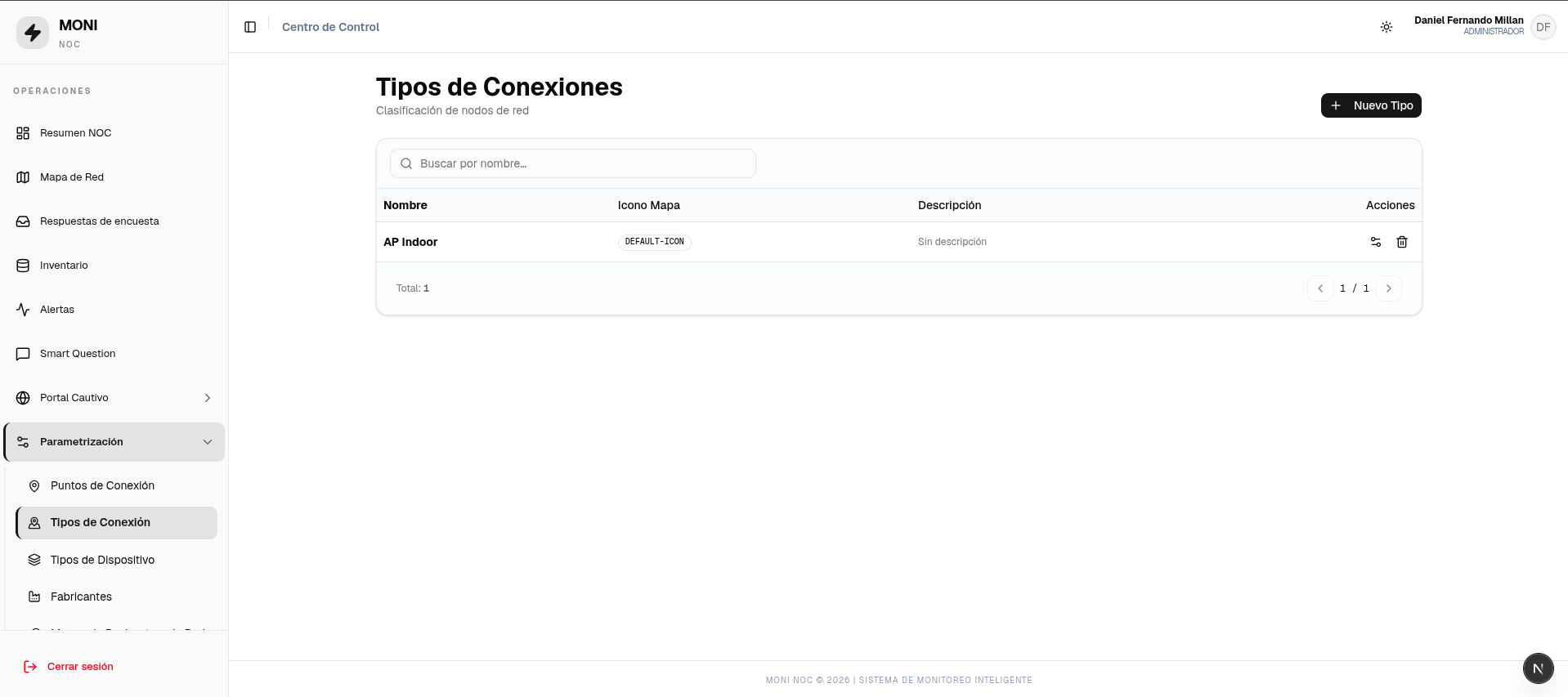The image size is (1568, 697).
Task: Open Inventario section
Action: click(x=114, y=266)
